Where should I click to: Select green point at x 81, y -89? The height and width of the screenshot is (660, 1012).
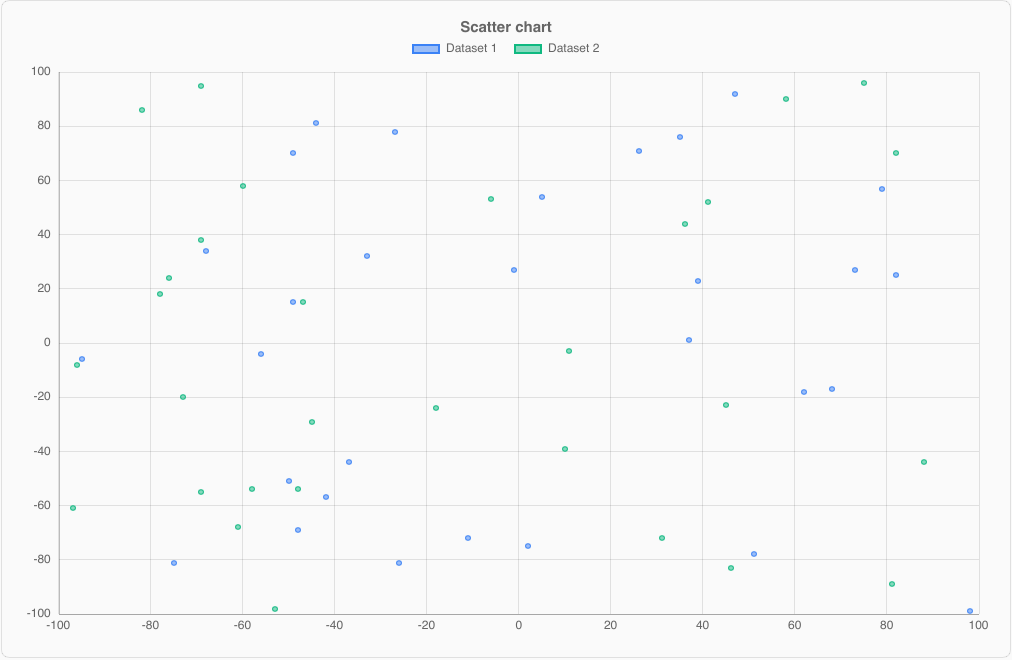891,585
